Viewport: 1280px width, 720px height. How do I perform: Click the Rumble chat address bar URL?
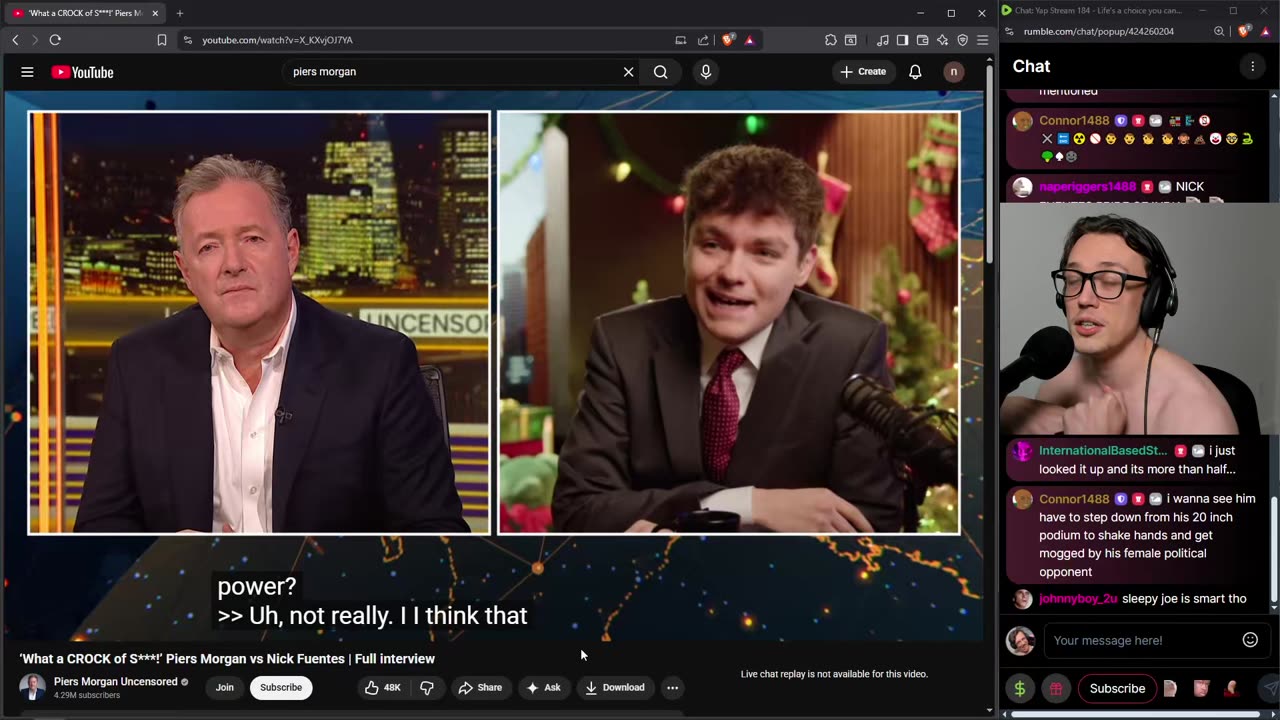1099,32
